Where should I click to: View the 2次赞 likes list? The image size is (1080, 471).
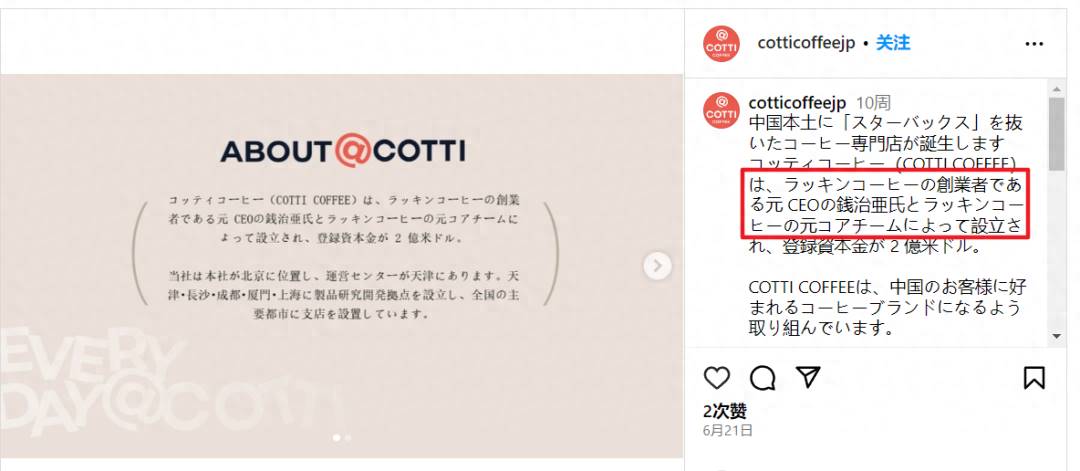725,411
